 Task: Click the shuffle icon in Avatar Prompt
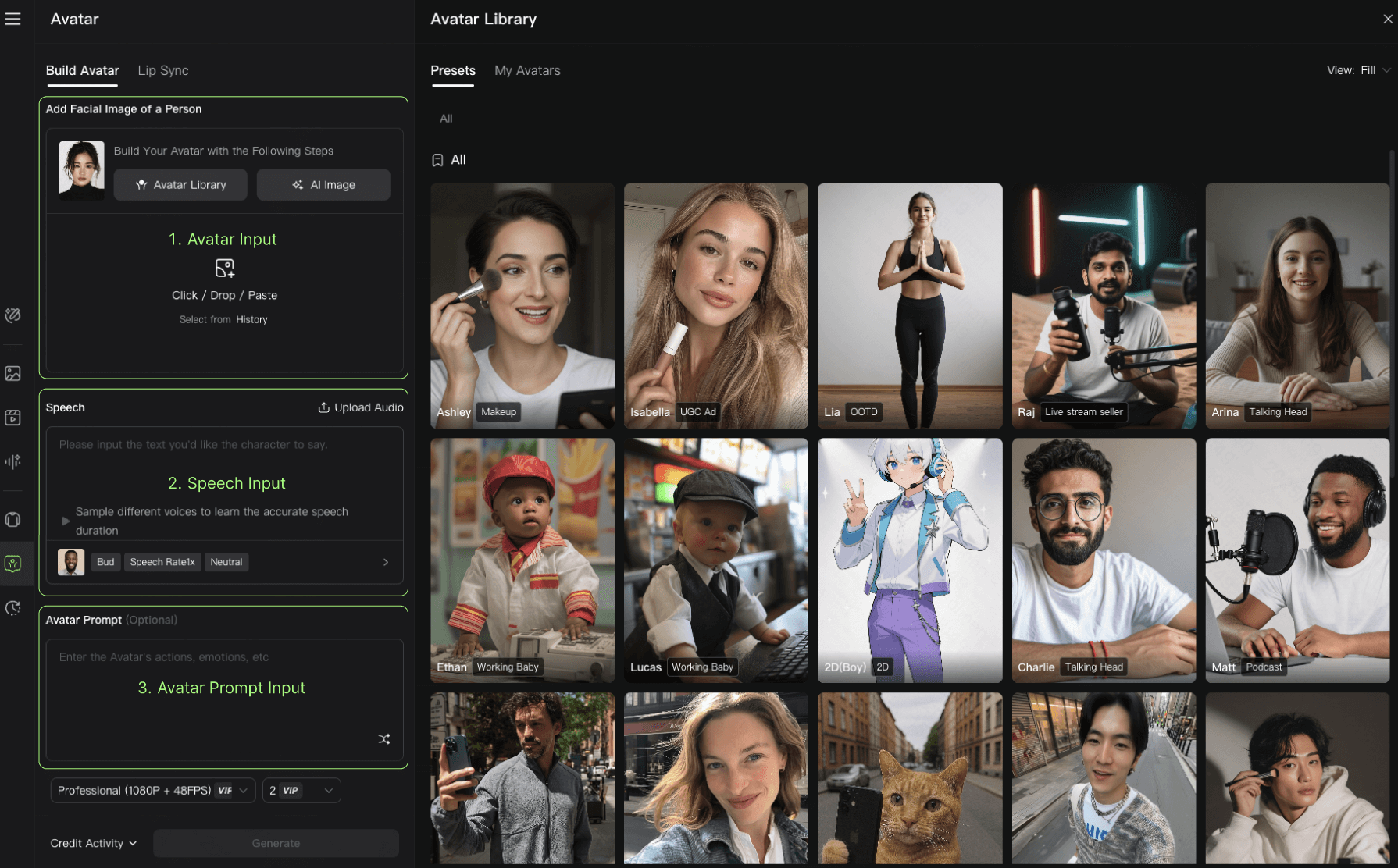[384, 738]
